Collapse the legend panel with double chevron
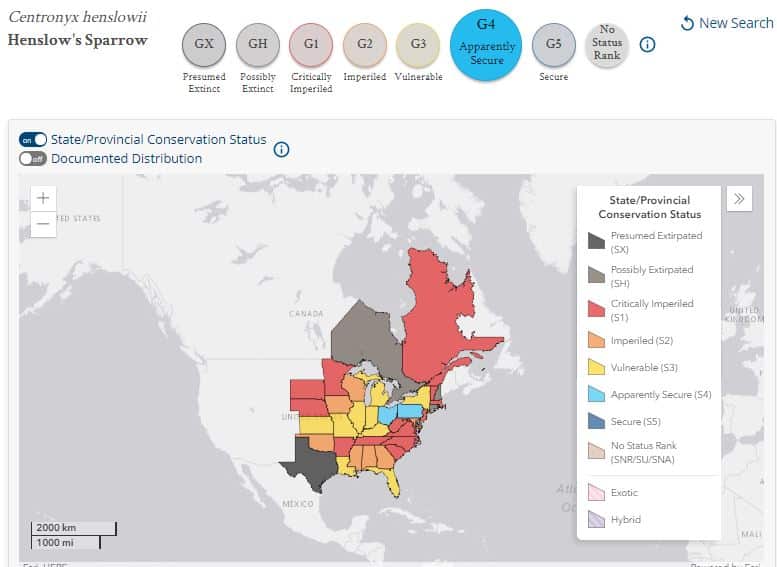The image size is (777, 567). coord(739,199)
